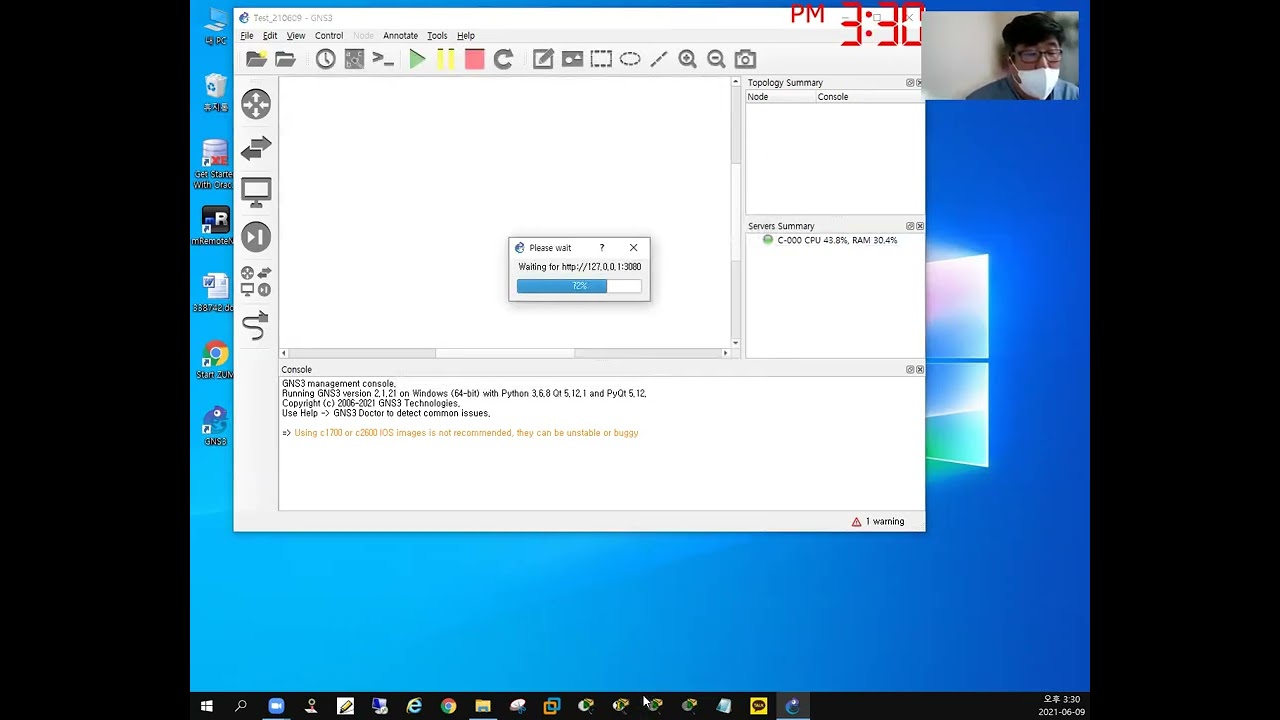
Task: Open File Explorer from the taskbar
Action: pyautogui.click(x=483, y=706)
